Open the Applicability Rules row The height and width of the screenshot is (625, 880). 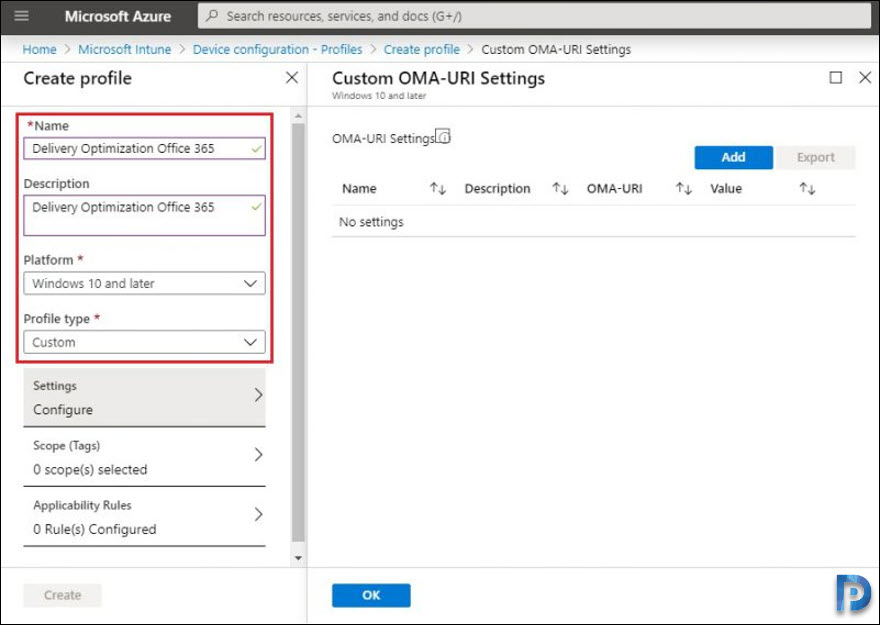144,517
